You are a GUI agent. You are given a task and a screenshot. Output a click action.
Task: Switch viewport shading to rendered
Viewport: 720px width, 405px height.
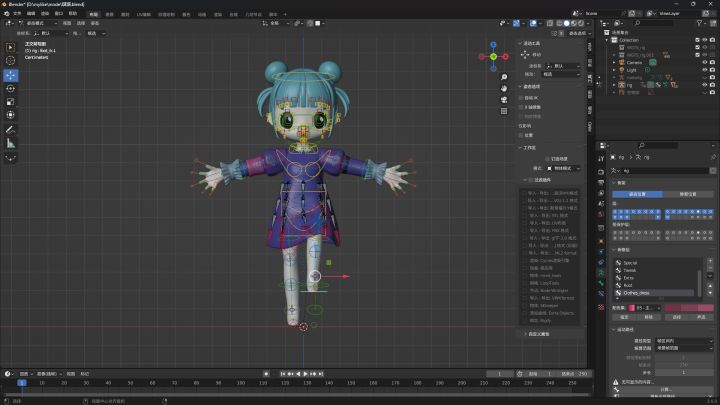[x=580, y=23]
